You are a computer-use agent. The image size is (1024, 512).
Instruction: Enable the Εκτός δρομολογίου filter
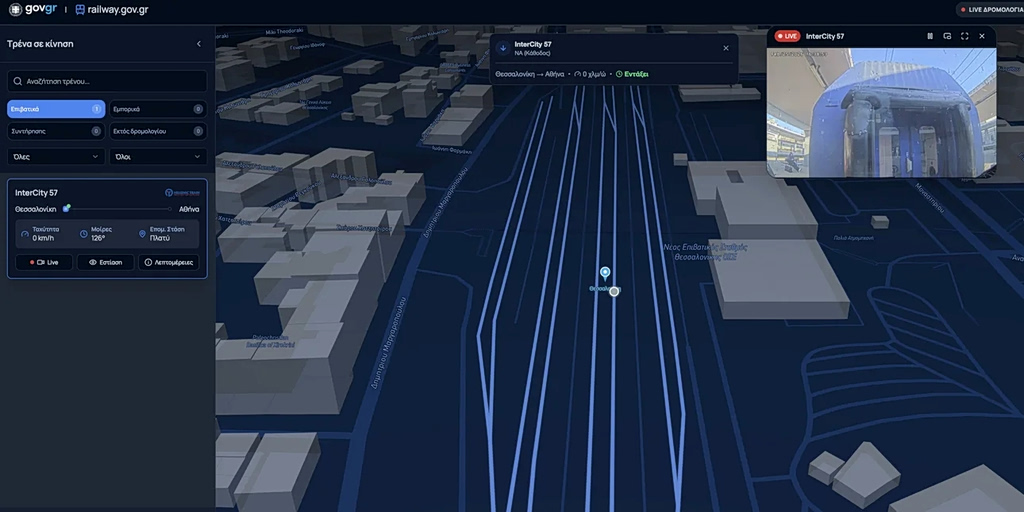[158, 131]
